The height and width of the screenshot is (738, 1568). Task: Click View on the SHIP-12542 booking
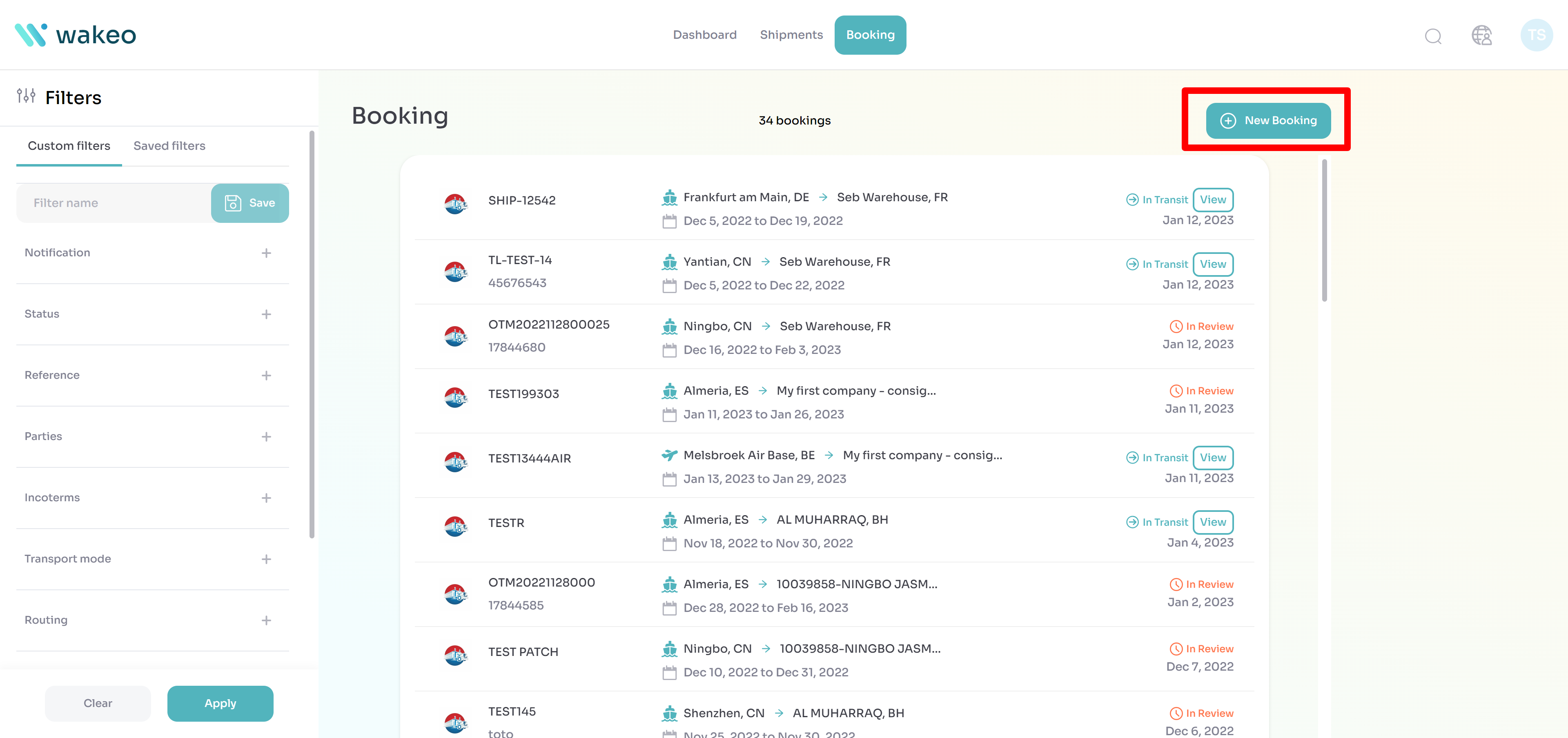pyautogui.click(x=1213, y=200)
